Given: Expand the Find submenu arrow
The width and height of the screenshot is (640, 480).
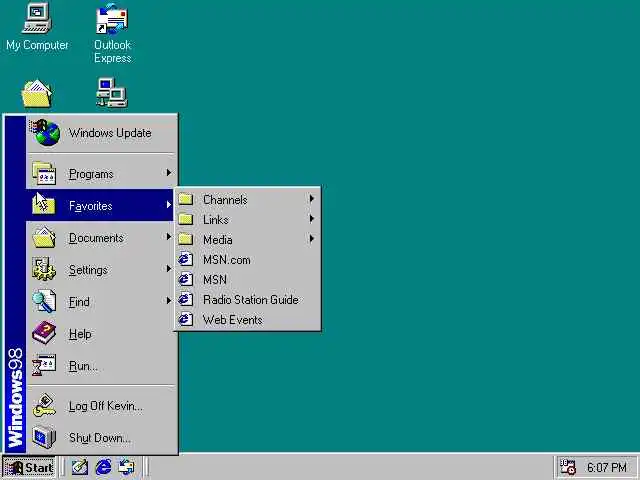Looking at the screenshot, I should [x=169, y=300].
